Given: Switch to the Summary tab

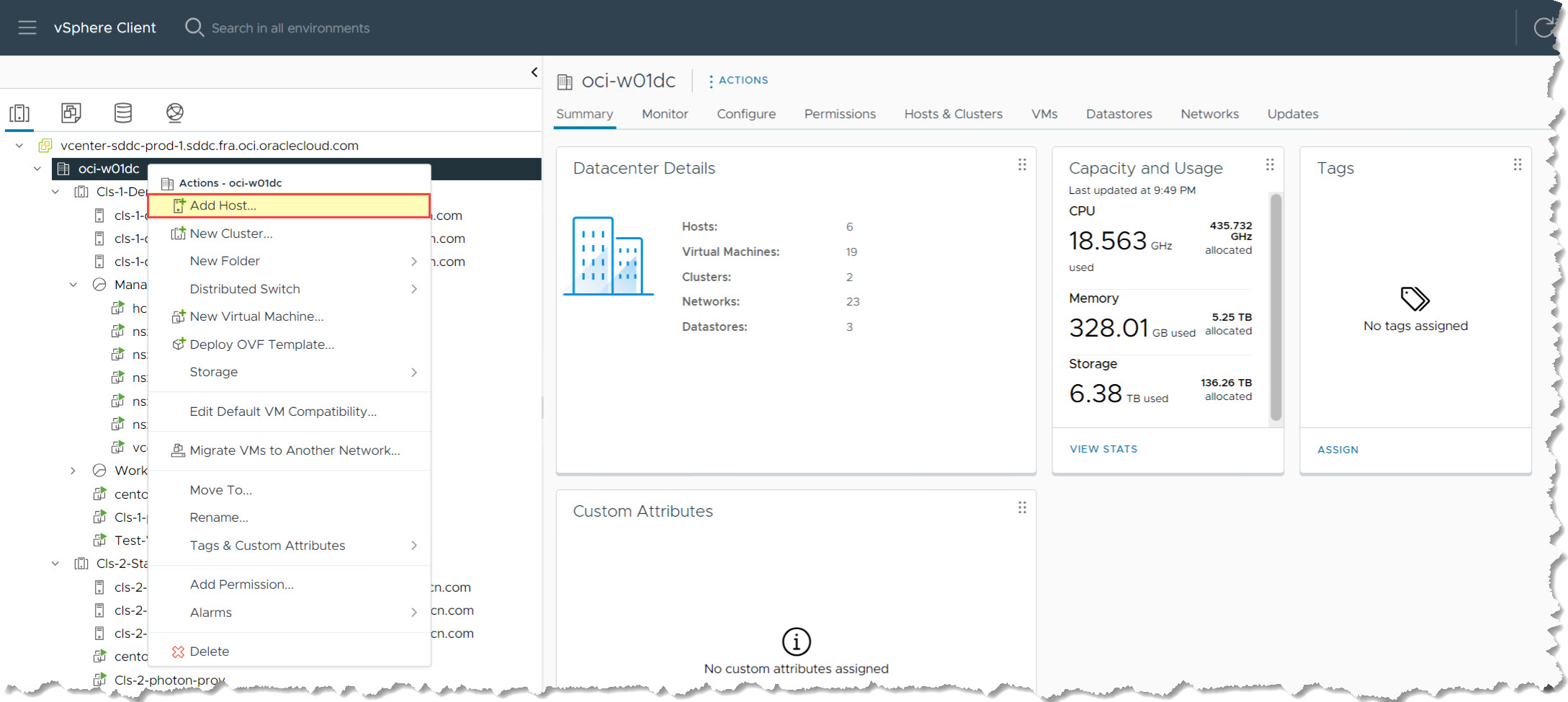Looking at the screenshot, I should coord(584,114).
